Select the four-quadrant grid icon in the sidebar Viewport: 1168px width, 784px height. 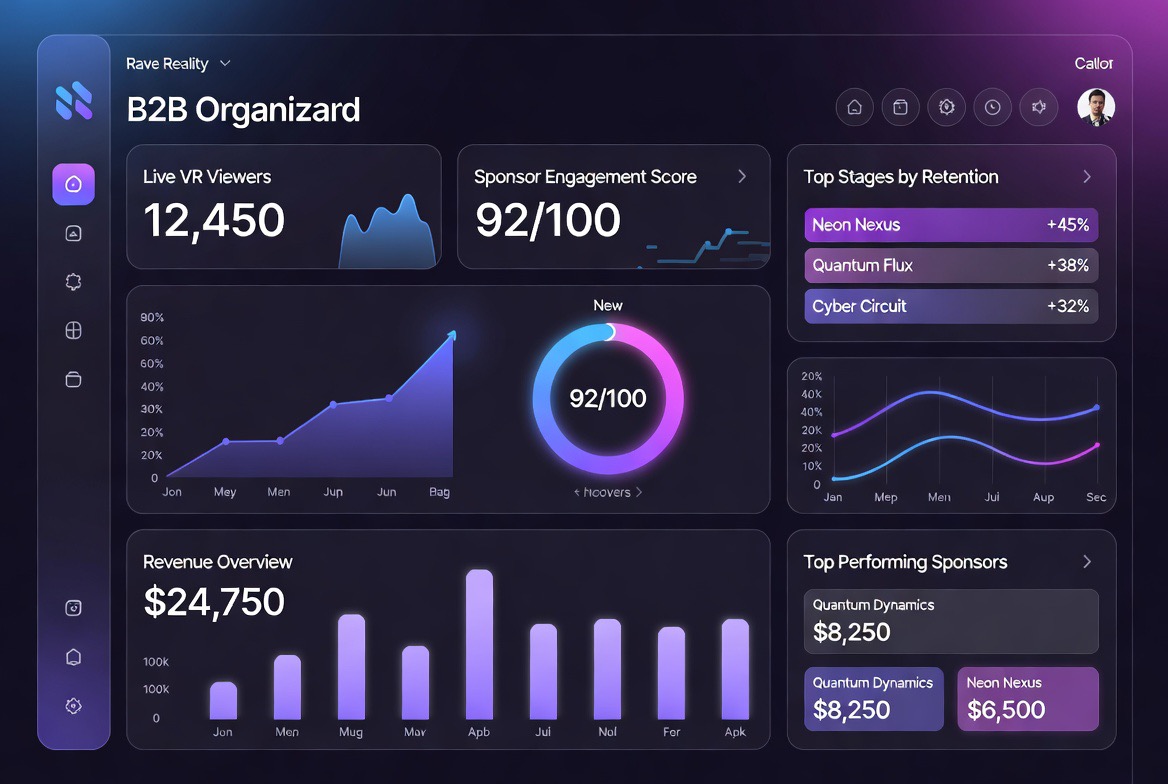click(x=73, y=330)
